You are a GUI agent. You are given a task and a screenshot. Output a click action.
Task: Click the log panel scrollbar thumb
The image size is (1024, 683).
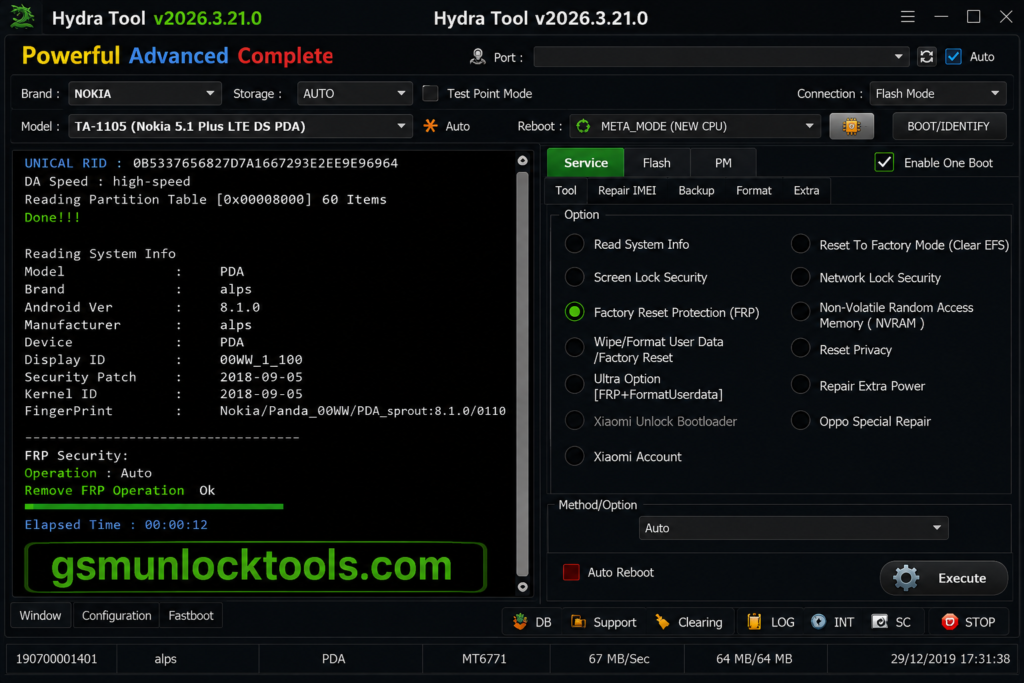point(522,373)
